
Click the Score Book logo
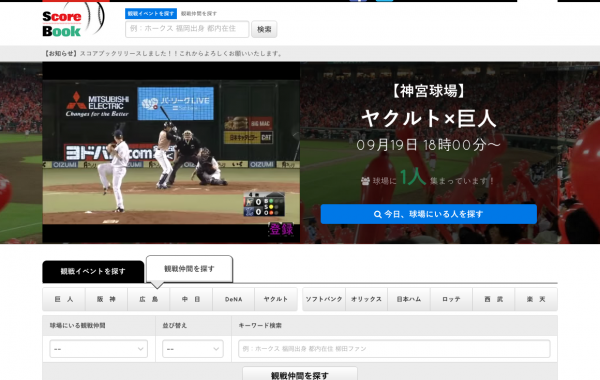tap(73, 21)
